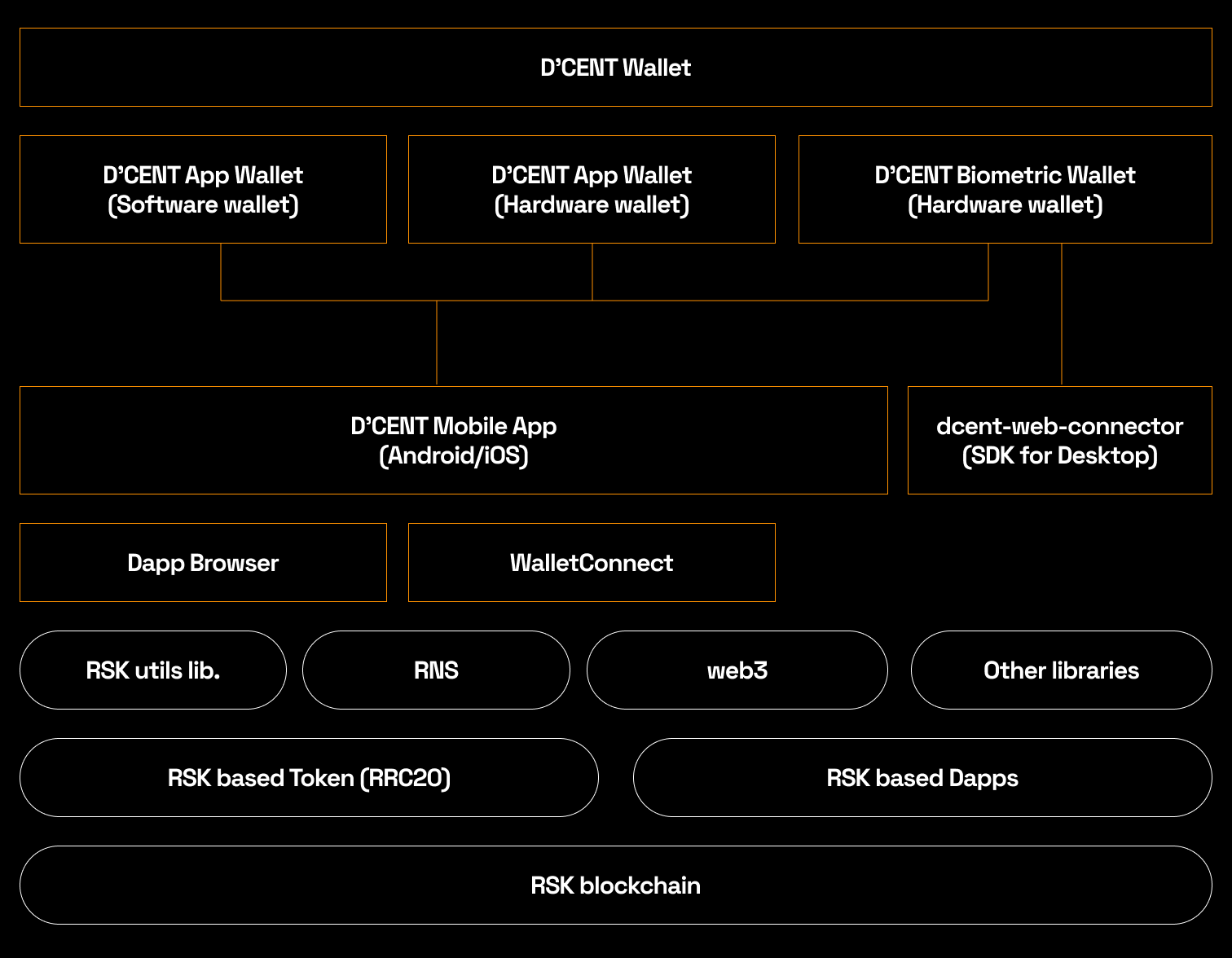Image resolution: width=1232 pixels, height=958 pixels.
Task: Select the RSK blockchain pill
Action: 616,885
